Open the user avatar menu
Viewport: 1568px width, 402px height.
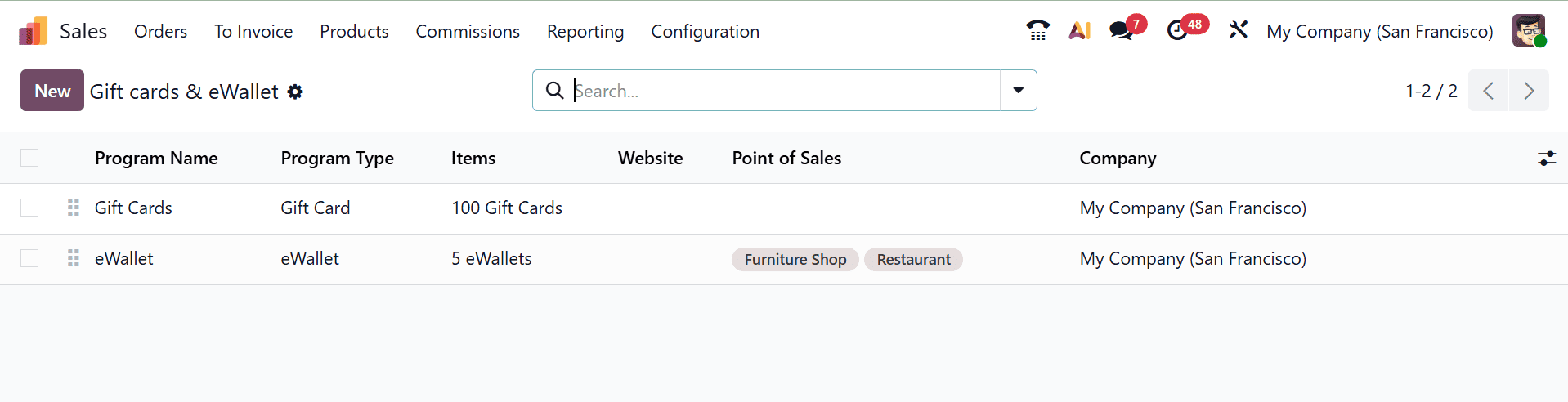pos(1528,31)
